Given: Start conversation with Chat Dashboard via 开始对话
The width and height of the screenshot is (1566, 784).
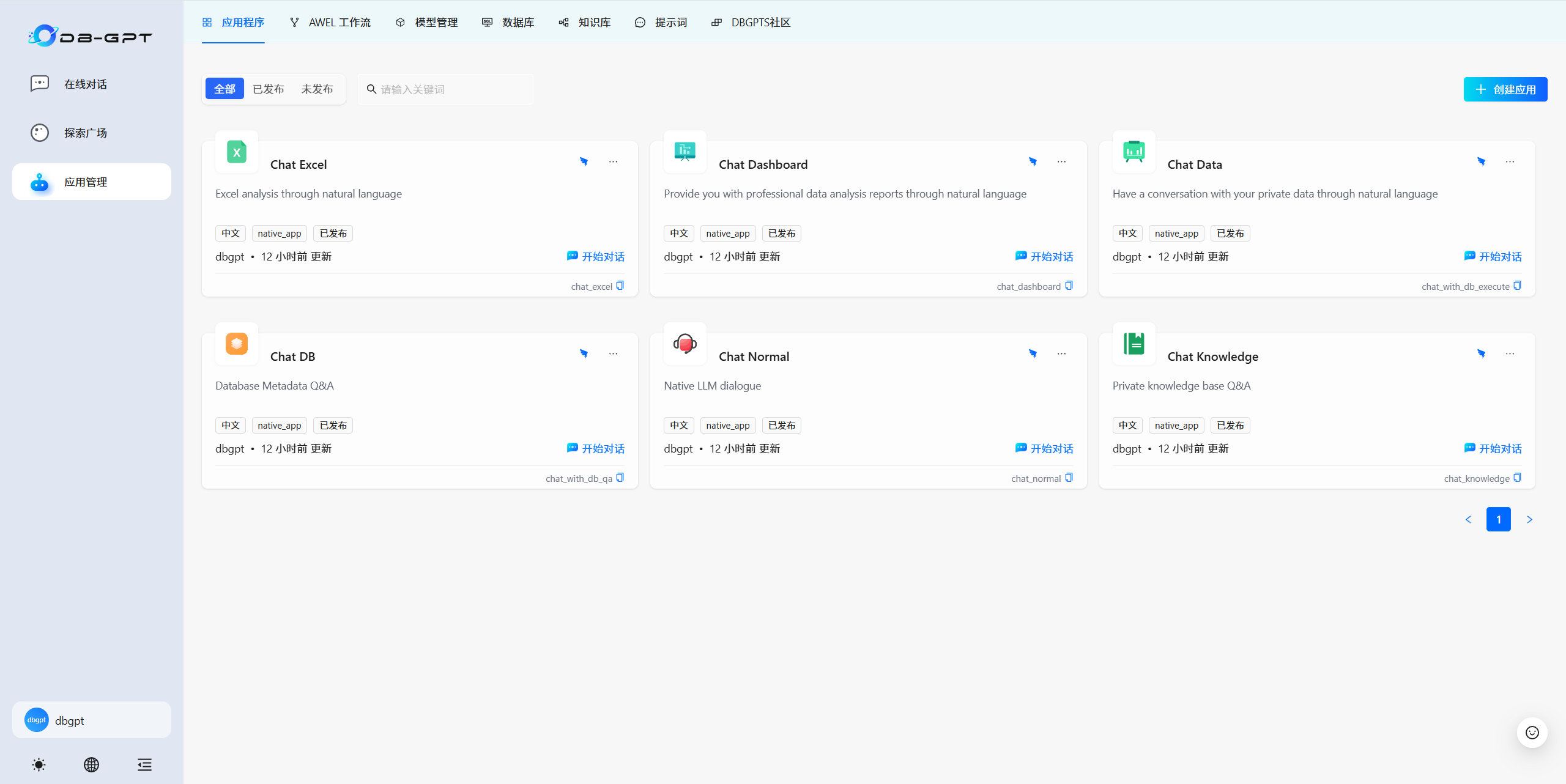Looking at the screenshot, I should point(1044,257).
